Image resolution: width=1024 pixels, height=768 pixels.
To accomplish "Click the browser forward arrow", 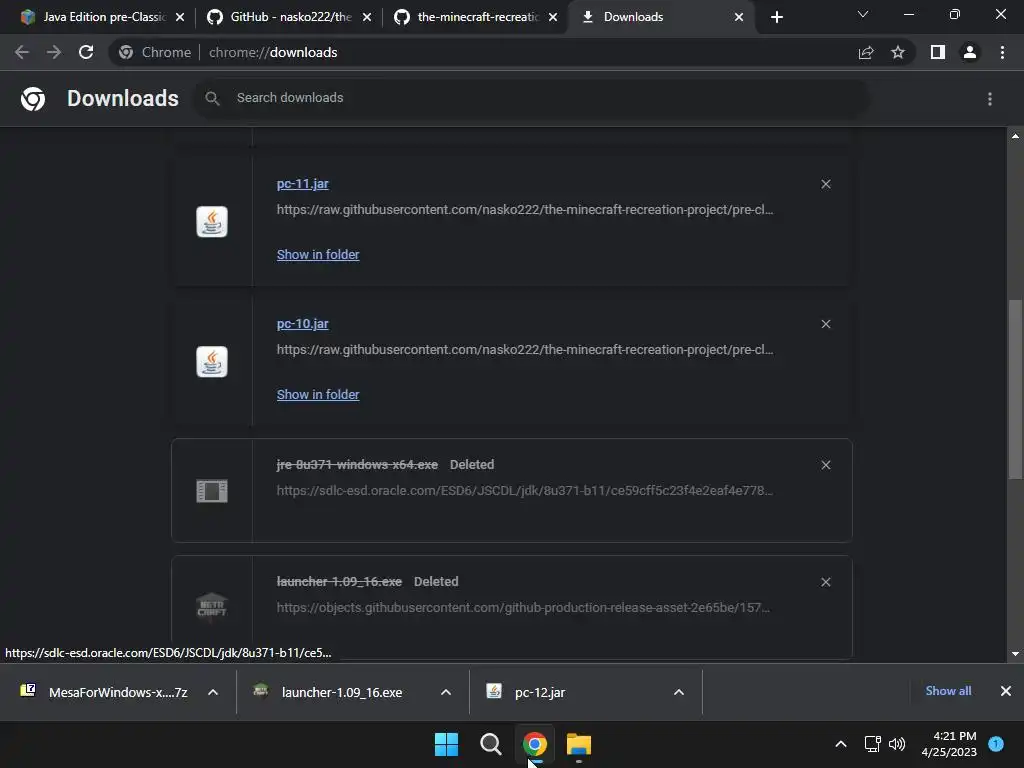I will click(x=54, y=52).
